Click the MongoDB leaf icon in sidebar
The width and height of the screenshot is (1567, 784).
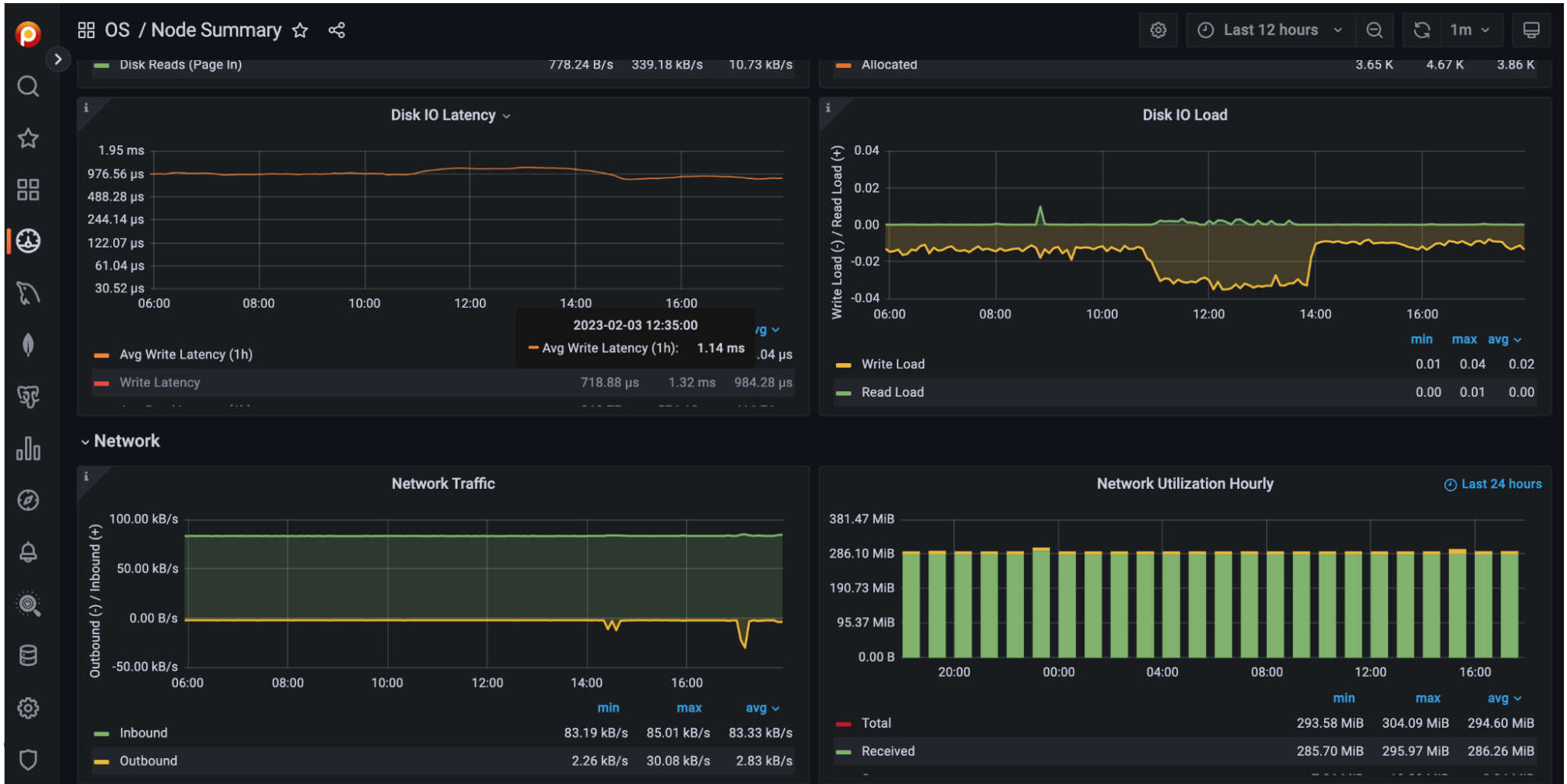(28, 344)
